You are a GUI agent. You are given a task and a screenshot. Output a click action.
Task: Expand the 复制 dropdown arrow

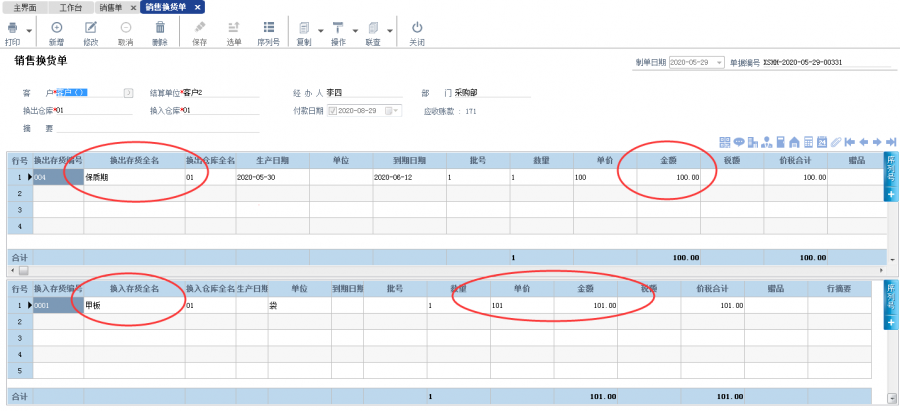click(x=321, y=30)
